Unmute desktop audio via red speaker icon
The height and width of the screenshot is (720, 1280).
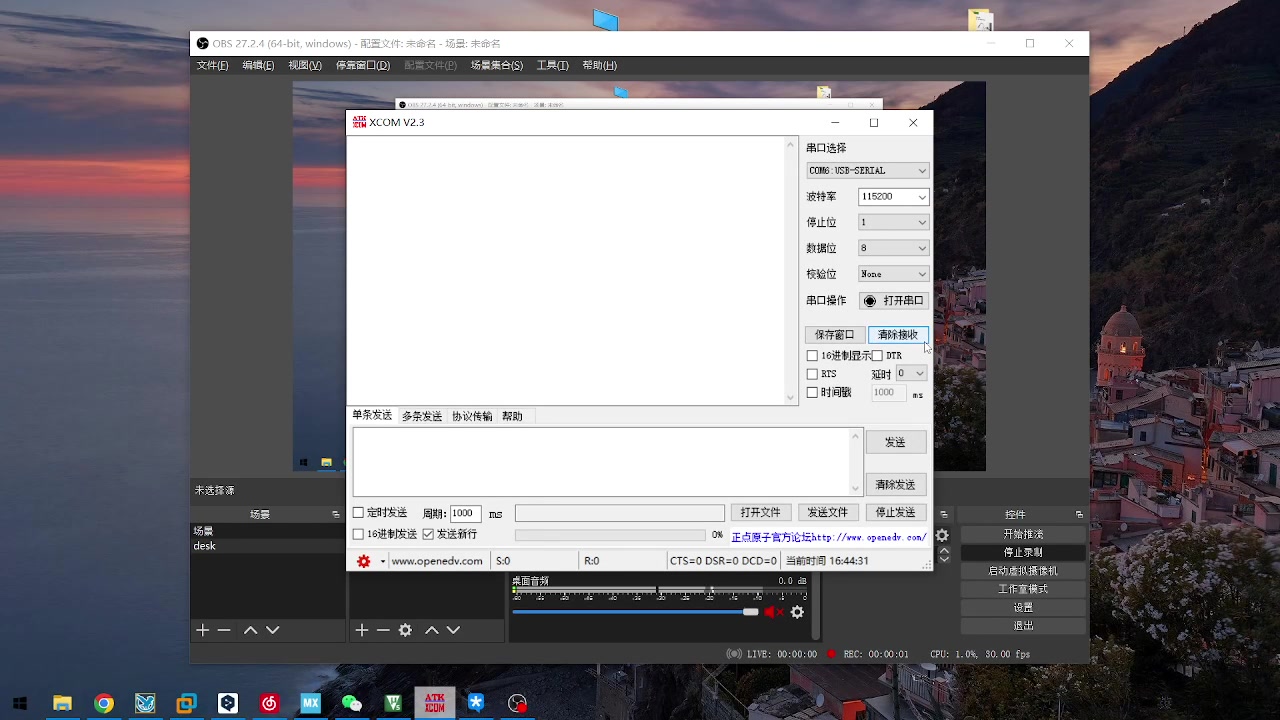[772, 612]
